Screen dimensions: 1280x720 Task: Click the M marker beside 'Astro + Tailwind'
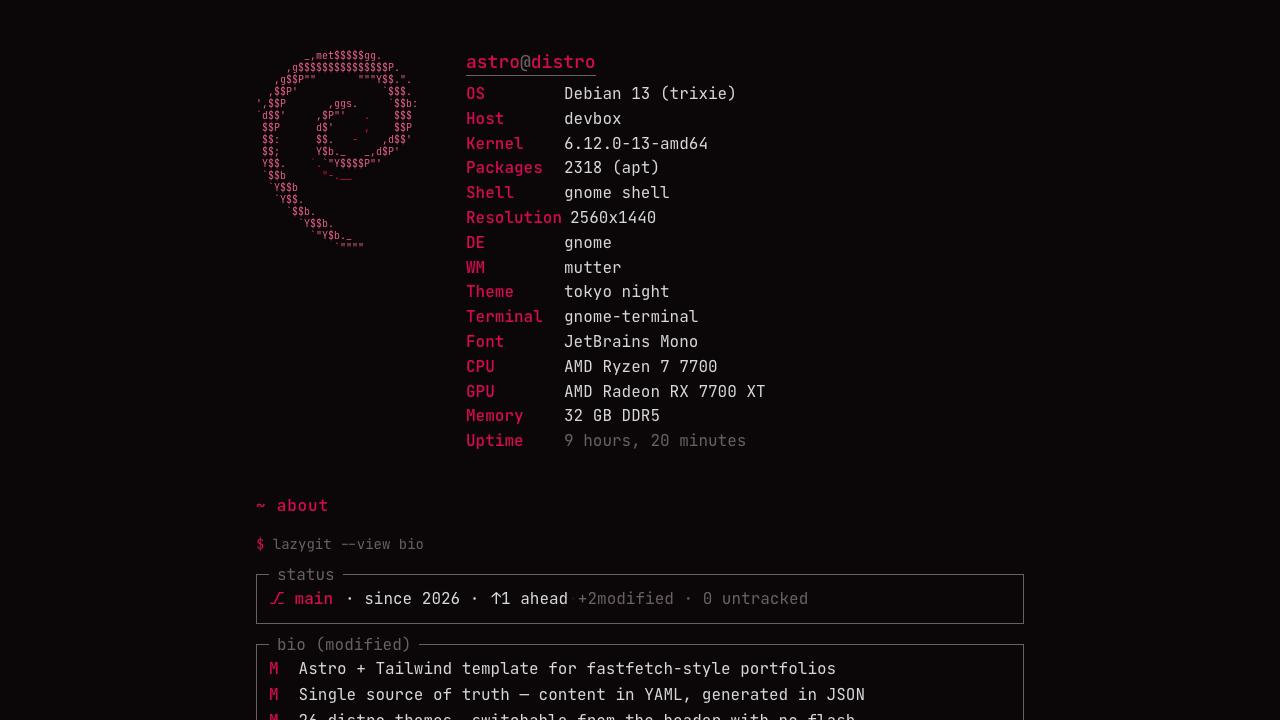274,669
